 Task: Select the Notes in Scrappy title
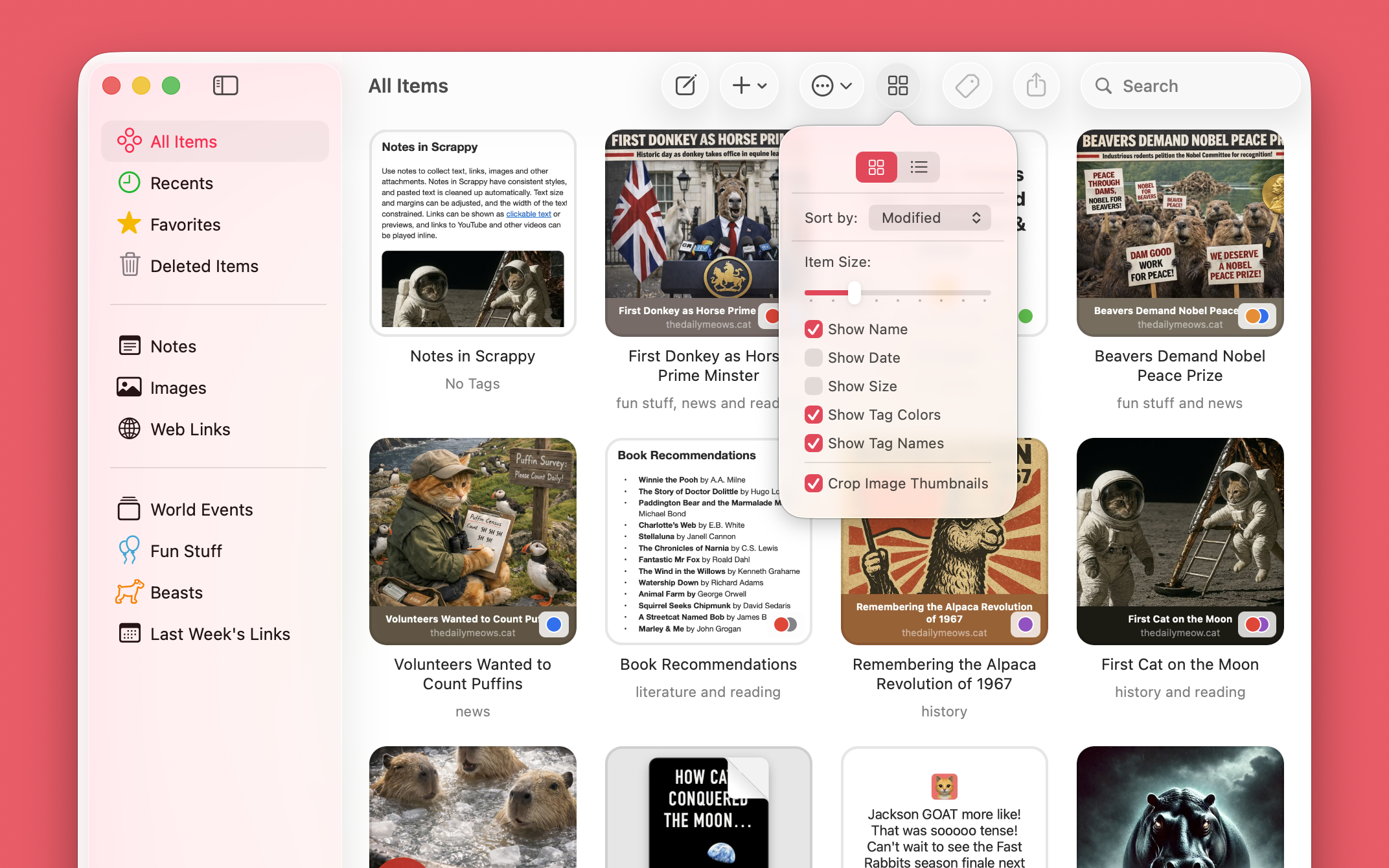[x=473, y=356]
